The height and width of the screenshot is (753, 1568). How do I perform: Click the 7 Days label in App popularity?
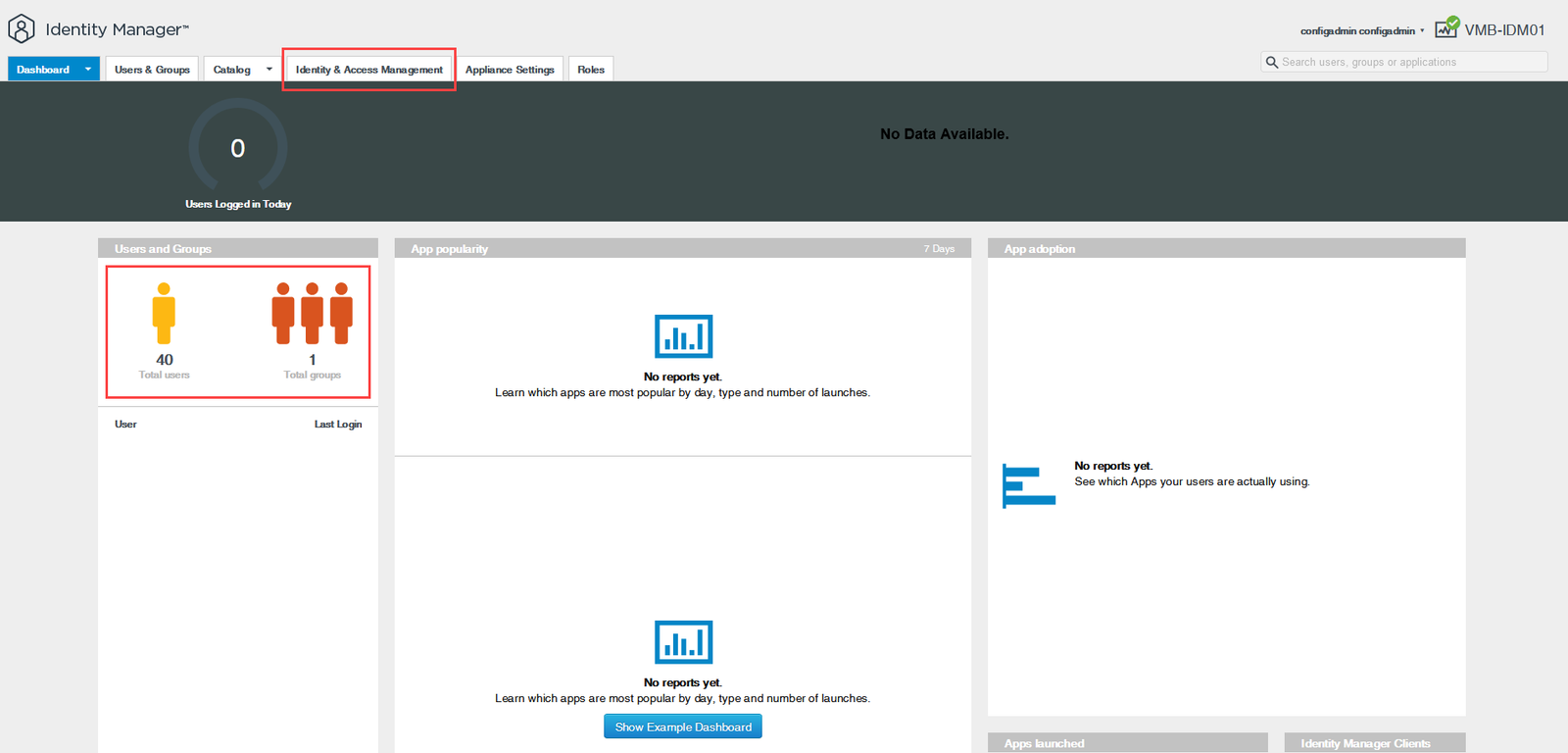point(939,249)
